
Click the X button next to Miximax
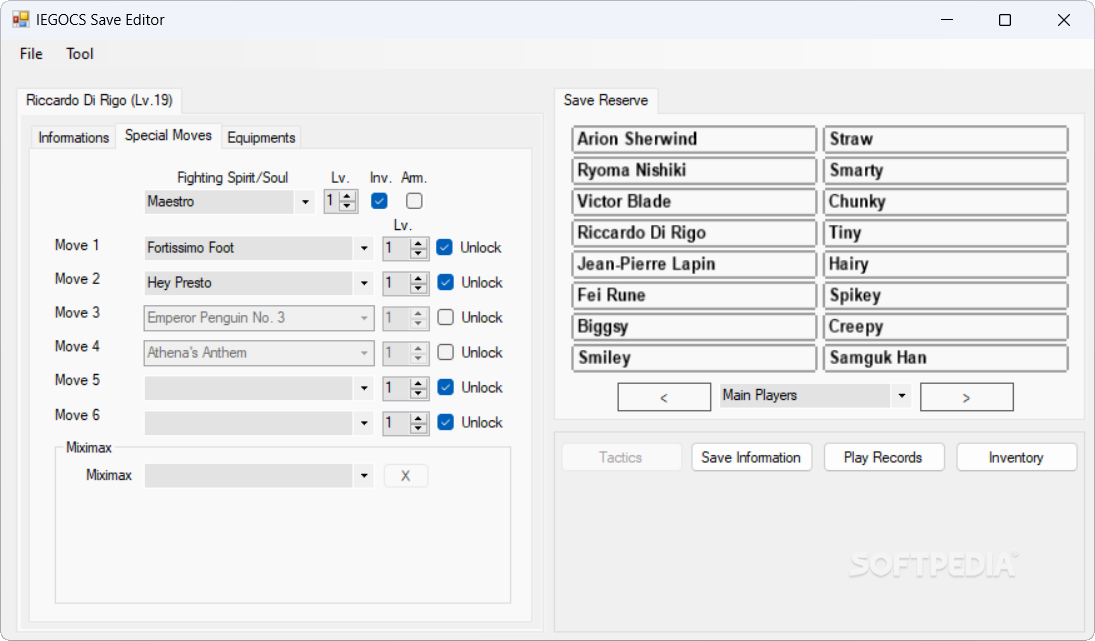coord(406,476)
